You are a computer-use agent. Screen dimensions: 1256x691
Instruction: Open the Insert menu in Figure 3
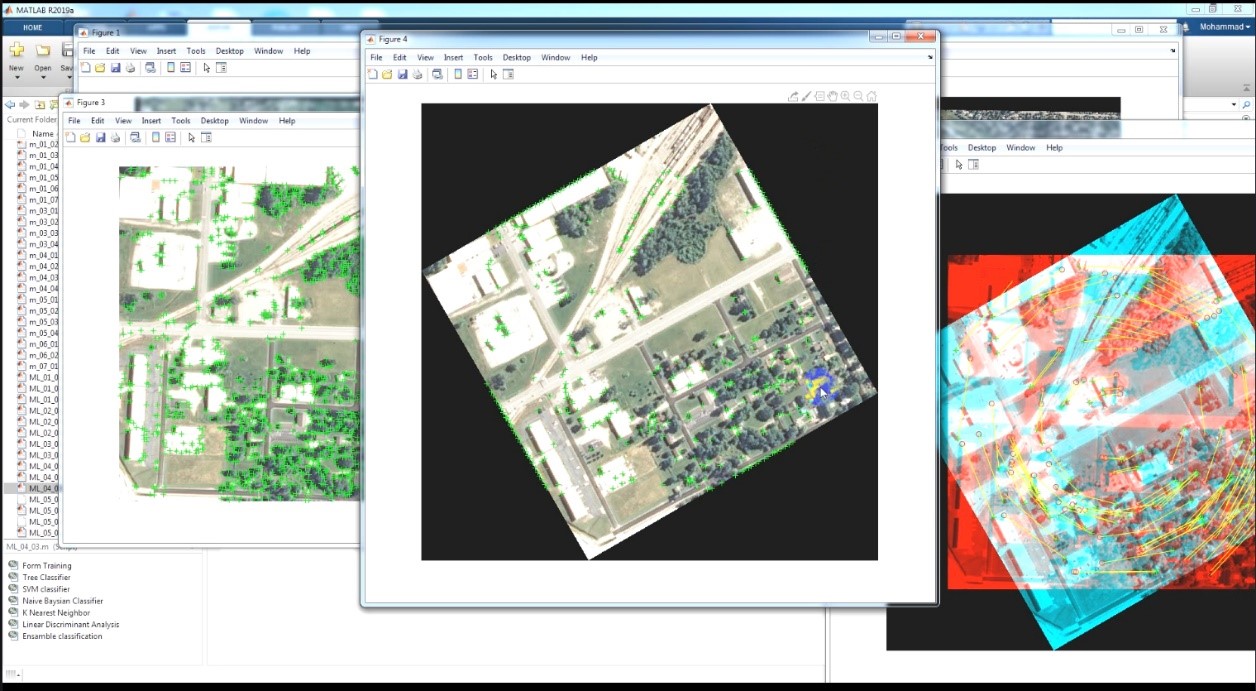click(x=151, y=121)
